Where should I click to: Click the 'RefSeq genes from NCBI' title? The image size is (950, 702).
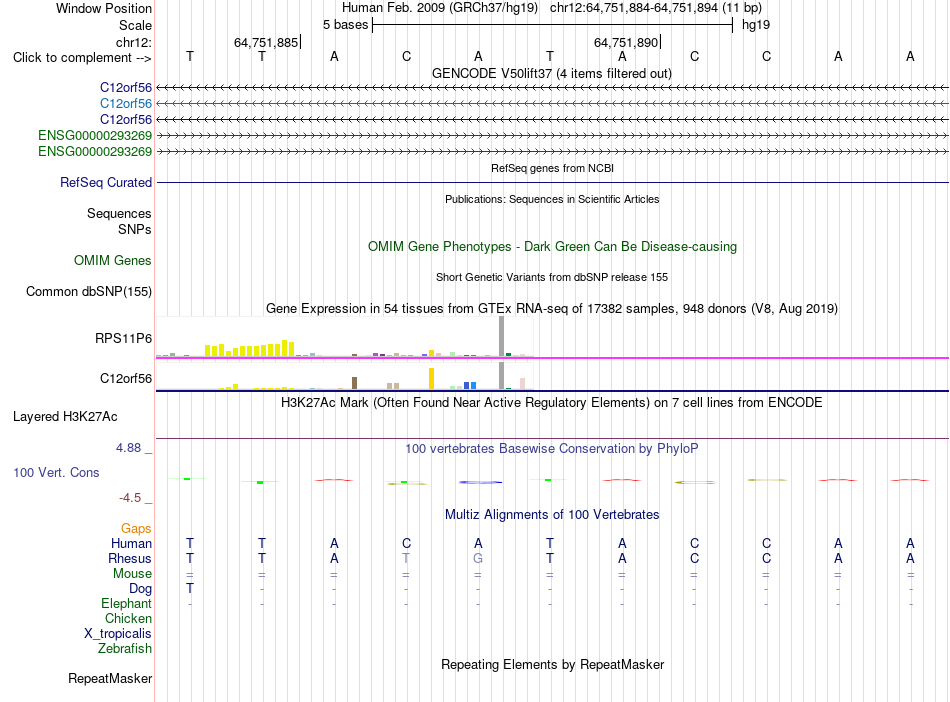coord(552,168)
